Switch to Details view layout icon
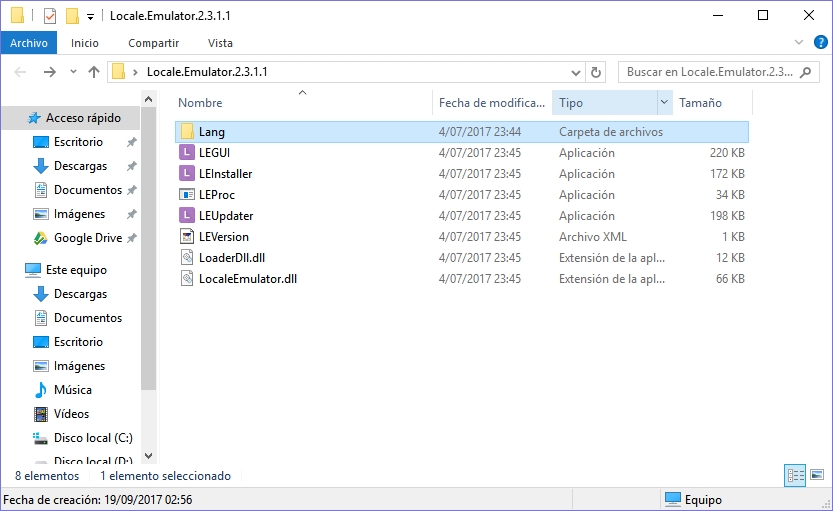This screenshot has width=833, height=511. point(795,475)
